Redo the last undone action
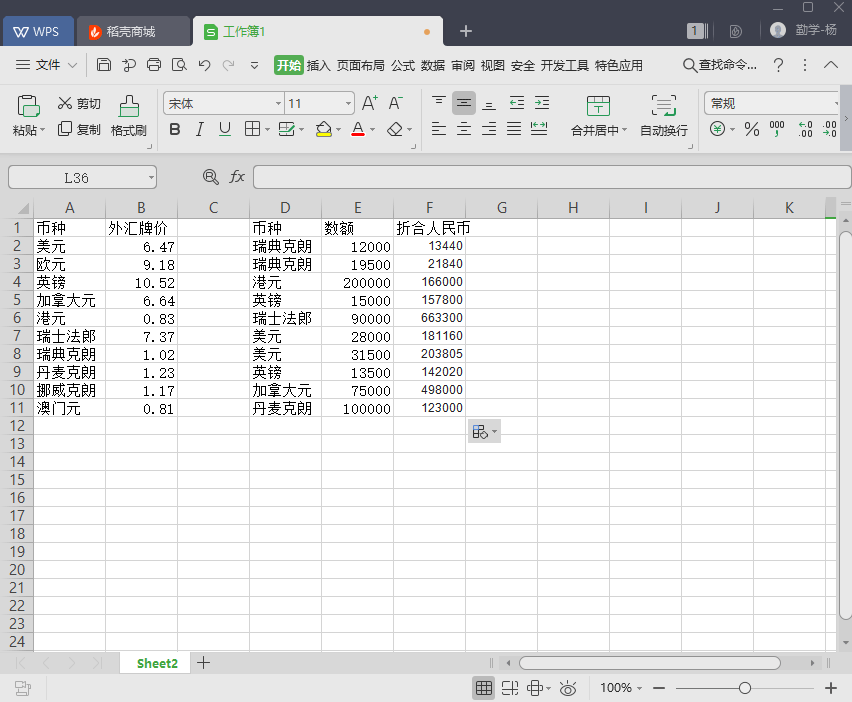 point(229,65)
